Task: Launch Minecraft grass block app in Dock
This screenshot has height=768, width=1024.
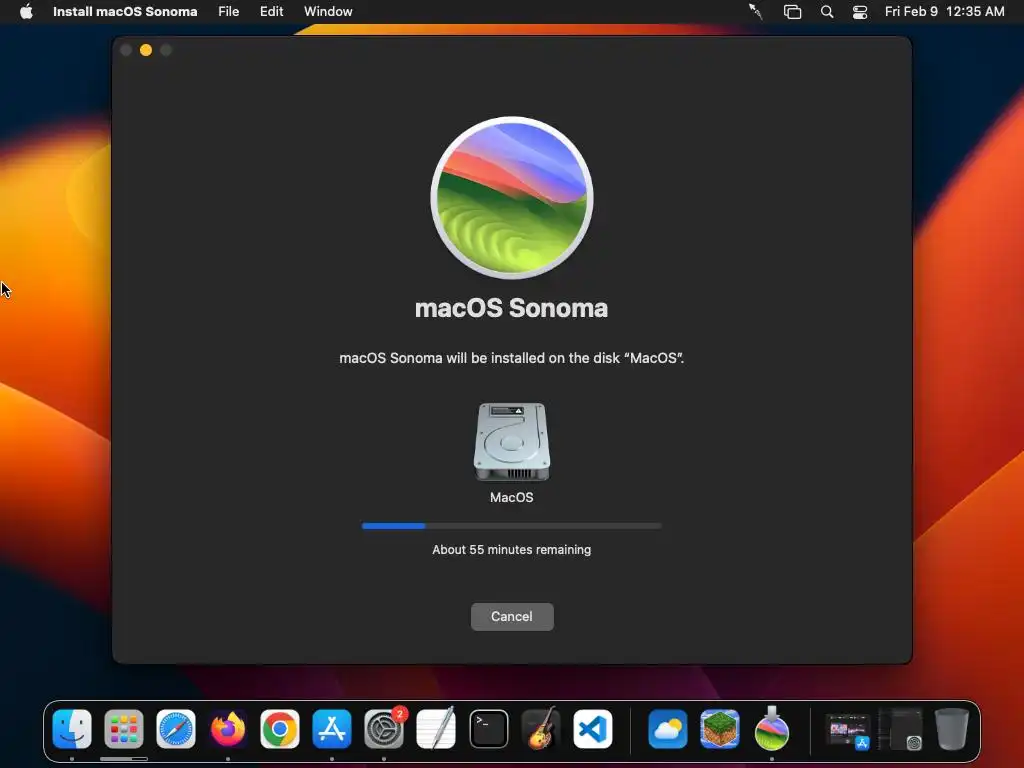Action: 720,729
